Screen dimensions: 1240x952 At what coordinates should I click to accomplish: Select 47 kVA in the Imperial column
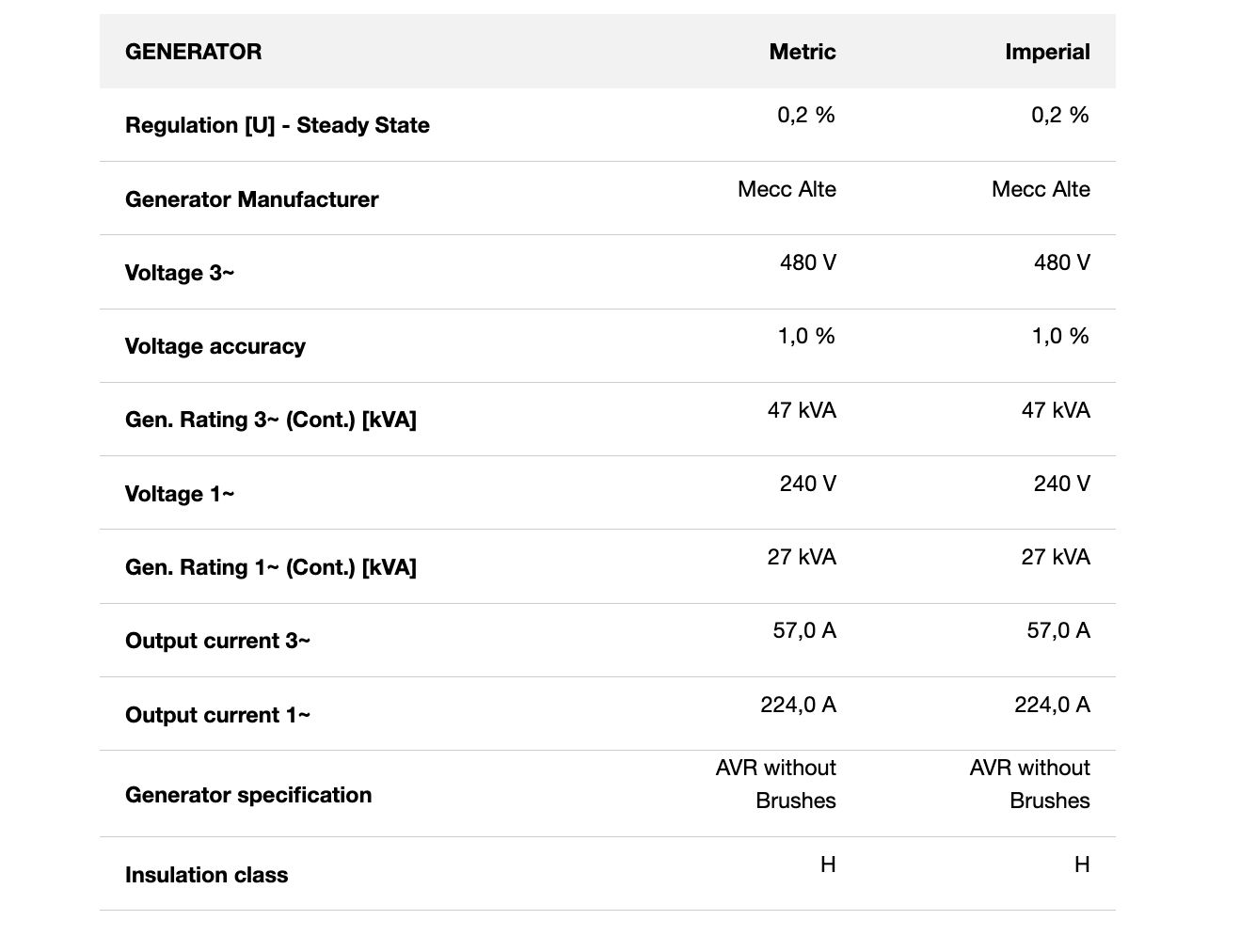[x=1056, y=410]
